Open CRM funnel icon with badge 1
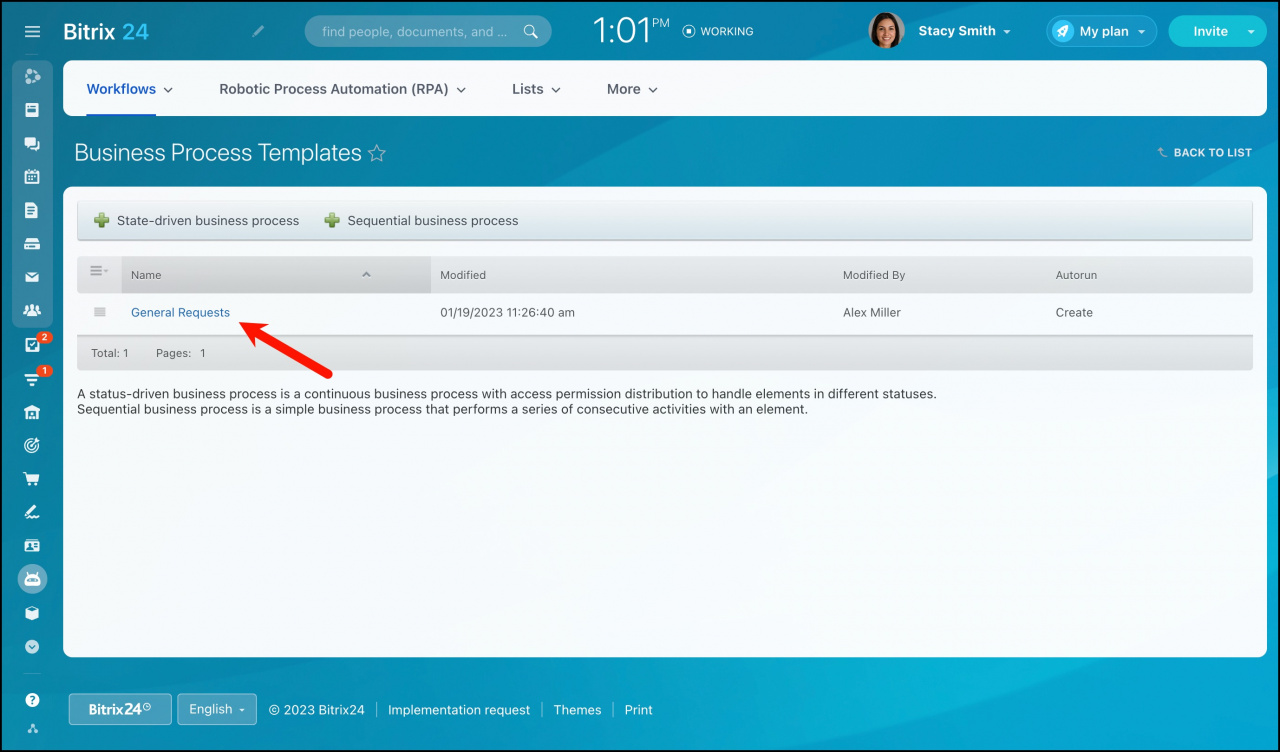Viewport: 1280px width, 752px height. (32, 379)
